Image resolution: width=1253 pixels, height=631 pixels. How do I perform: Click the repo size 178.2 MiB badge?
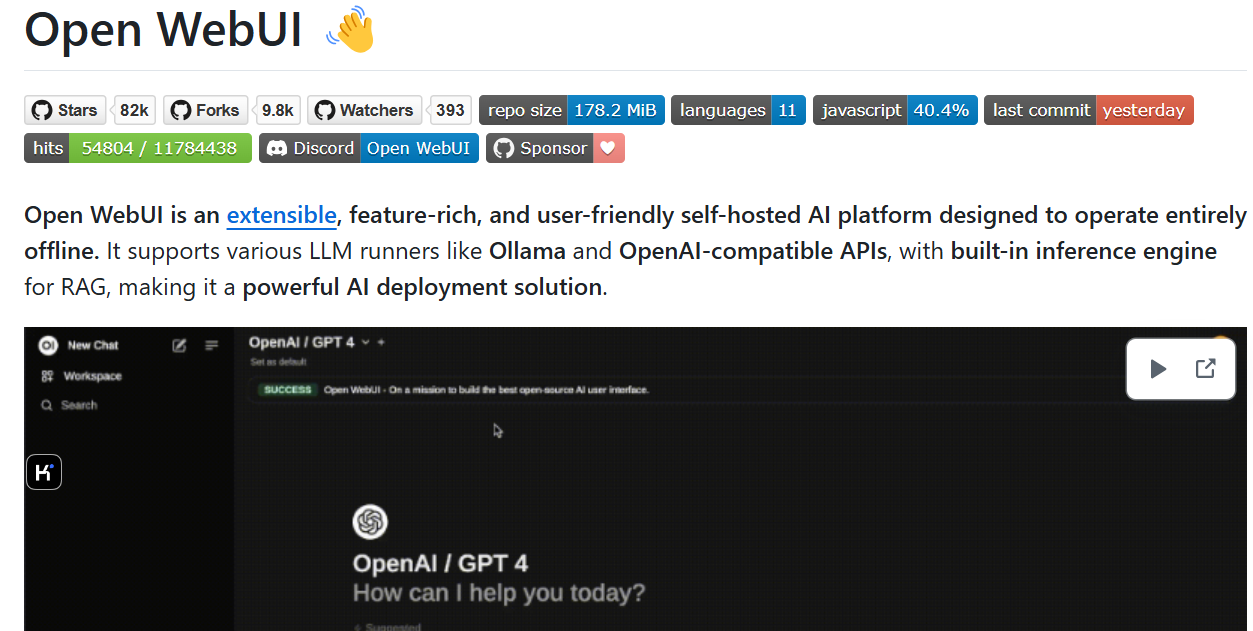click(x=572, y=110)
